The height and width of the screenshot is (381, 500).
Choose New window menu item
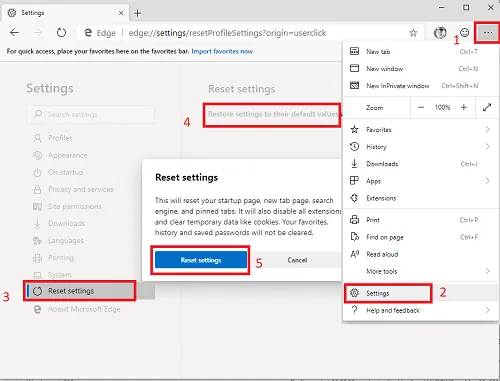tap(421, 69)
